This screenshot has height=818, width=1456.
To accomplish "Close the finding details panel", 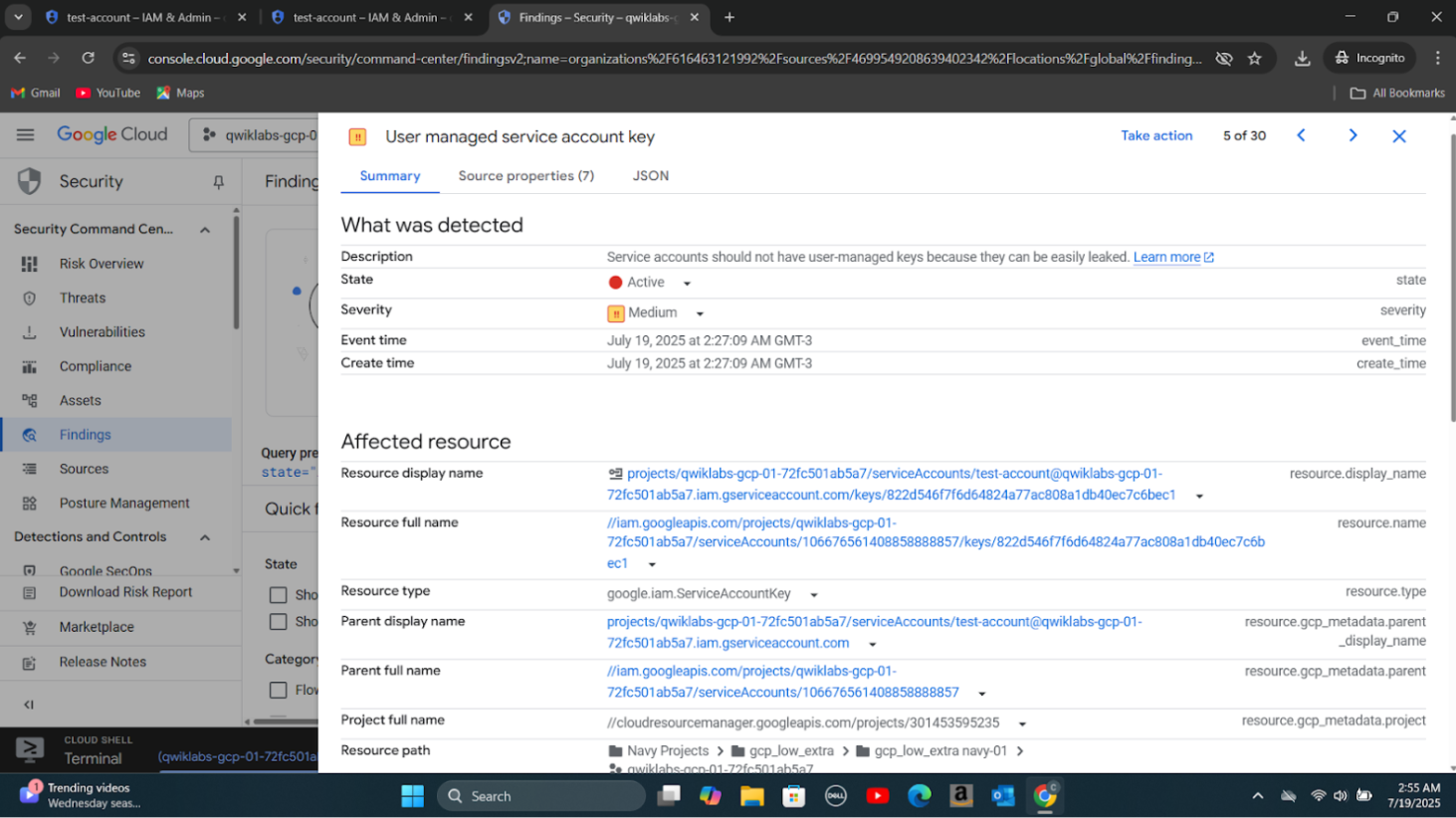I will pos(1398,136).
